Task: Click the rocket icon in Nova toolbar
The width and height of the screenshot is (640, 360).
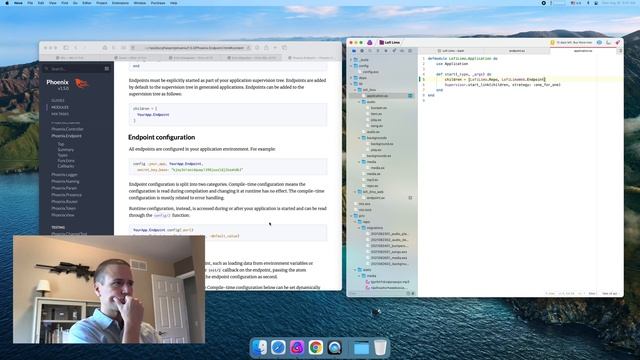Action: [x=618, y=42]
